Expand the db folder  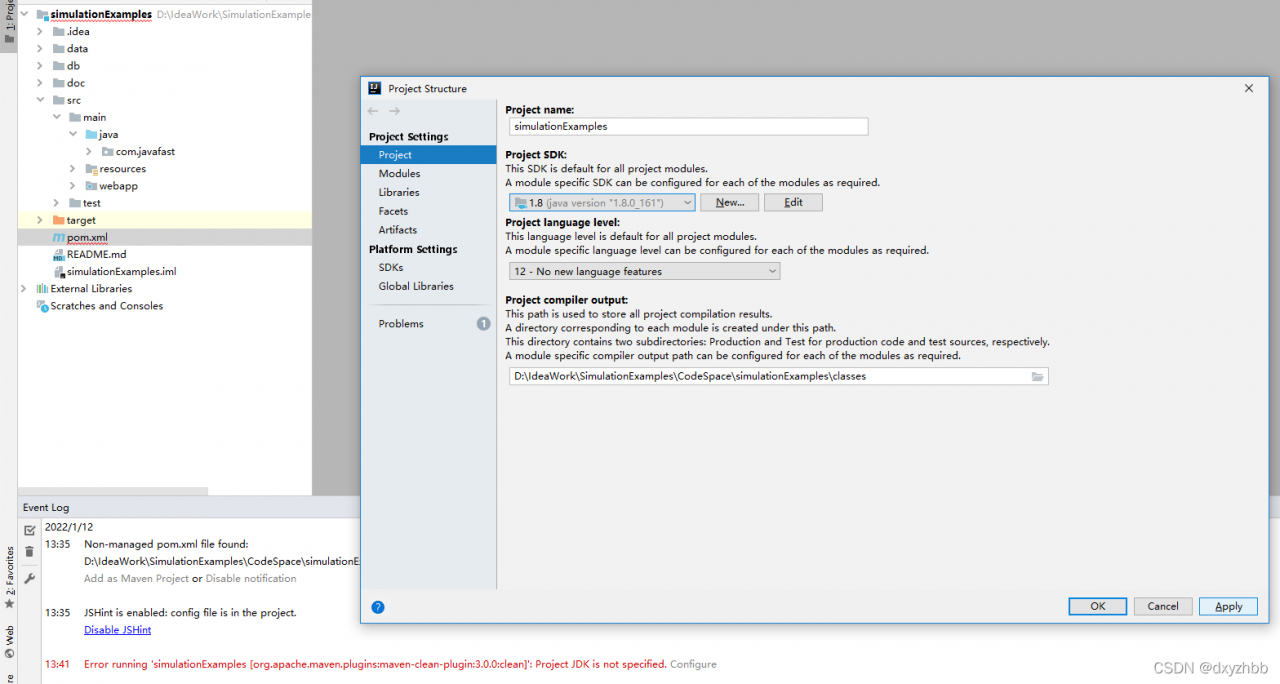click(x=40, y=66)
